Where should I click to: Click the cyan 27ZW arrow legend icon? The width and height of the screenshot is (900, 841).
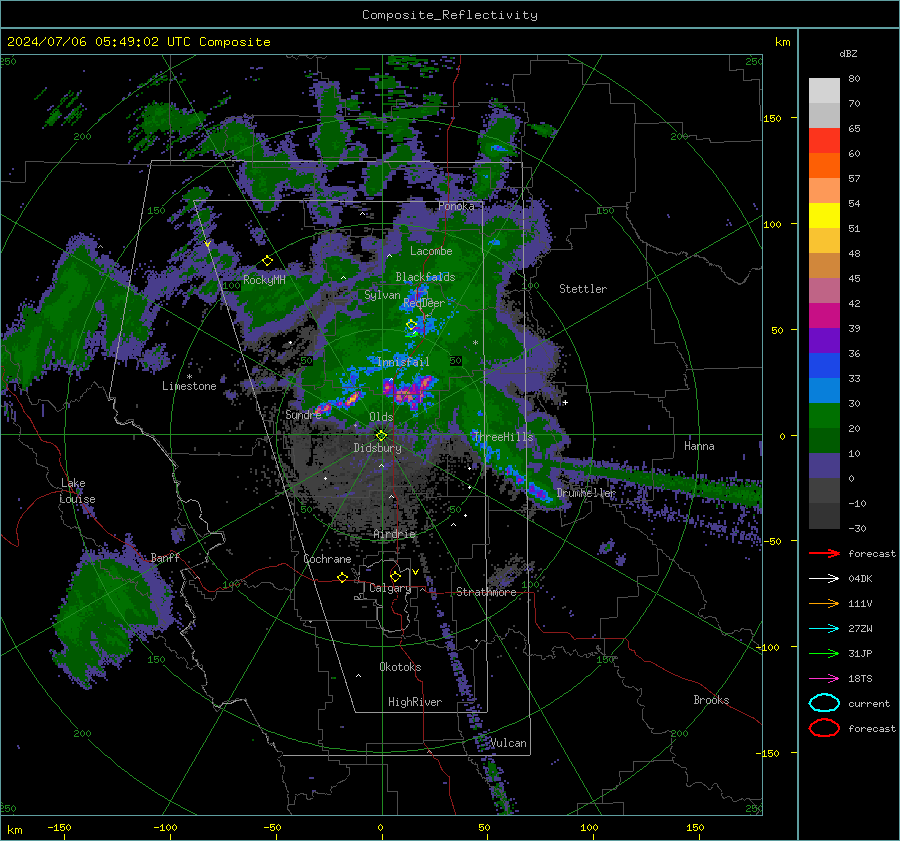(x=824, y=629)
